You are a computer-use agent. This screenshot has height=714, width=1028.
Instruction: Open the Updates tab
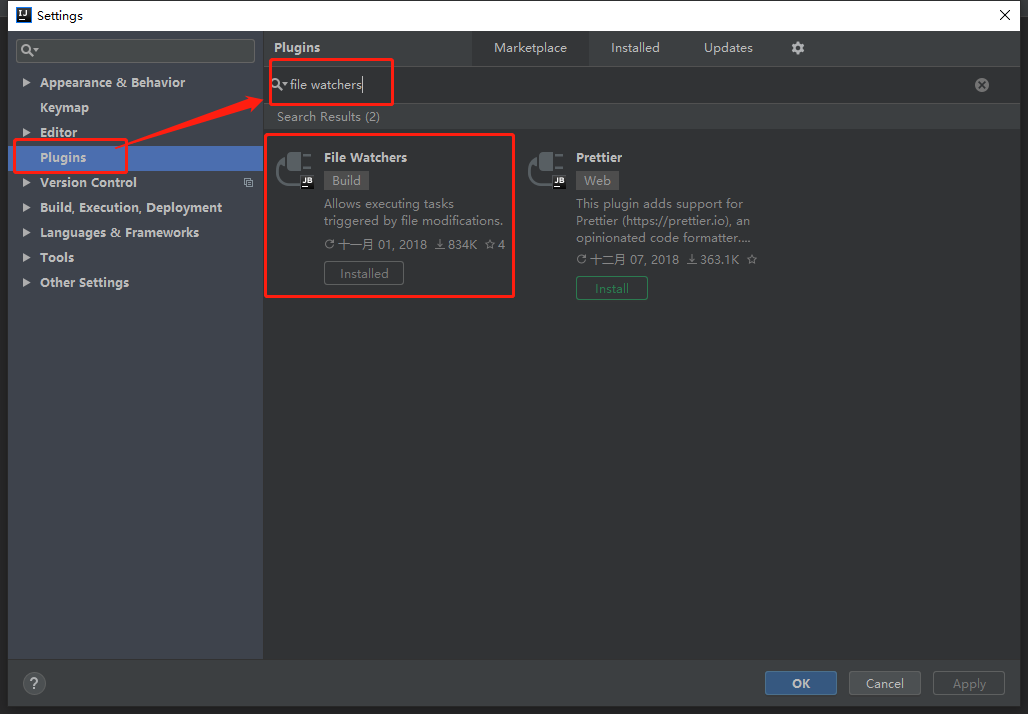[728, 48]
